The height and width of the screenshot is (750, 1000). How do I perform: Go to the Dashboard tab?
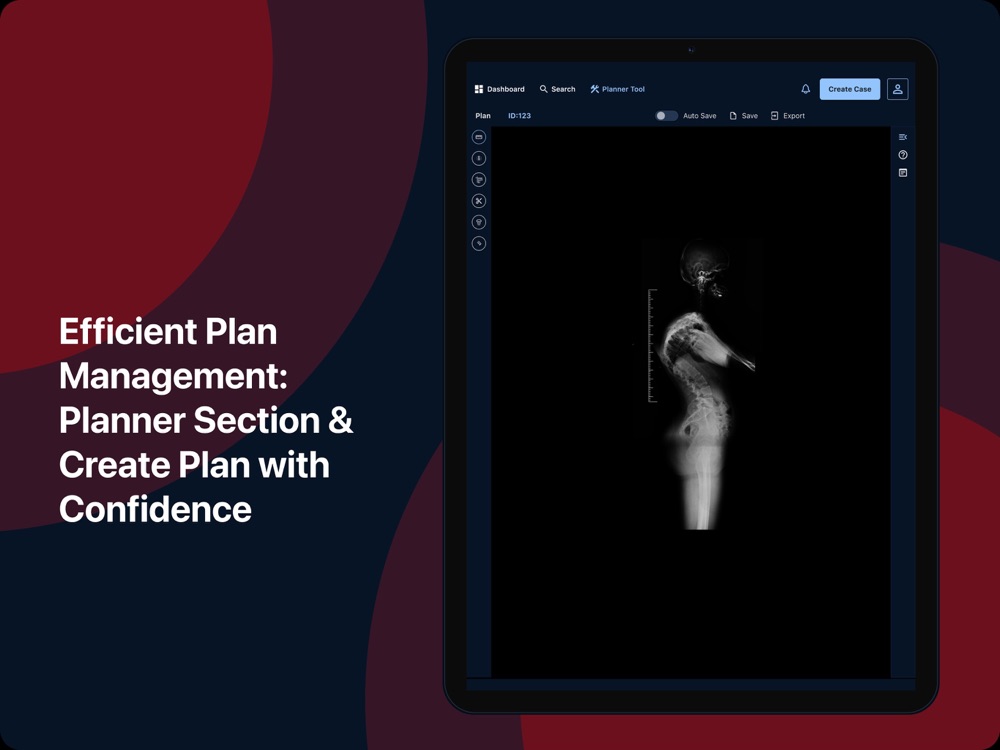coord(499,89)
